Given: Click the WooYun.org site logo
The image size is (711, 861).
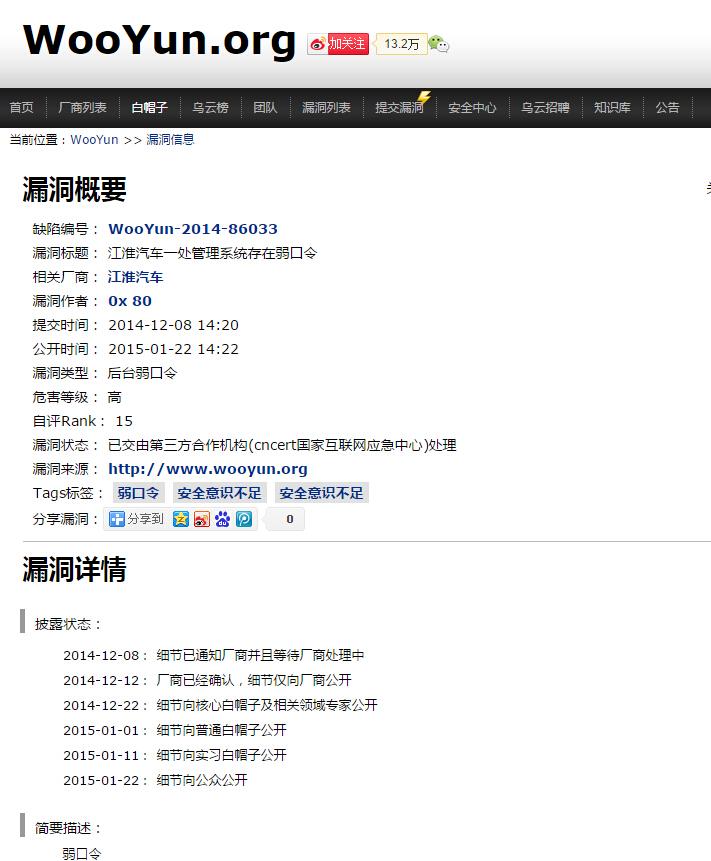Looking at the screenshot, I should pos(159,40).
